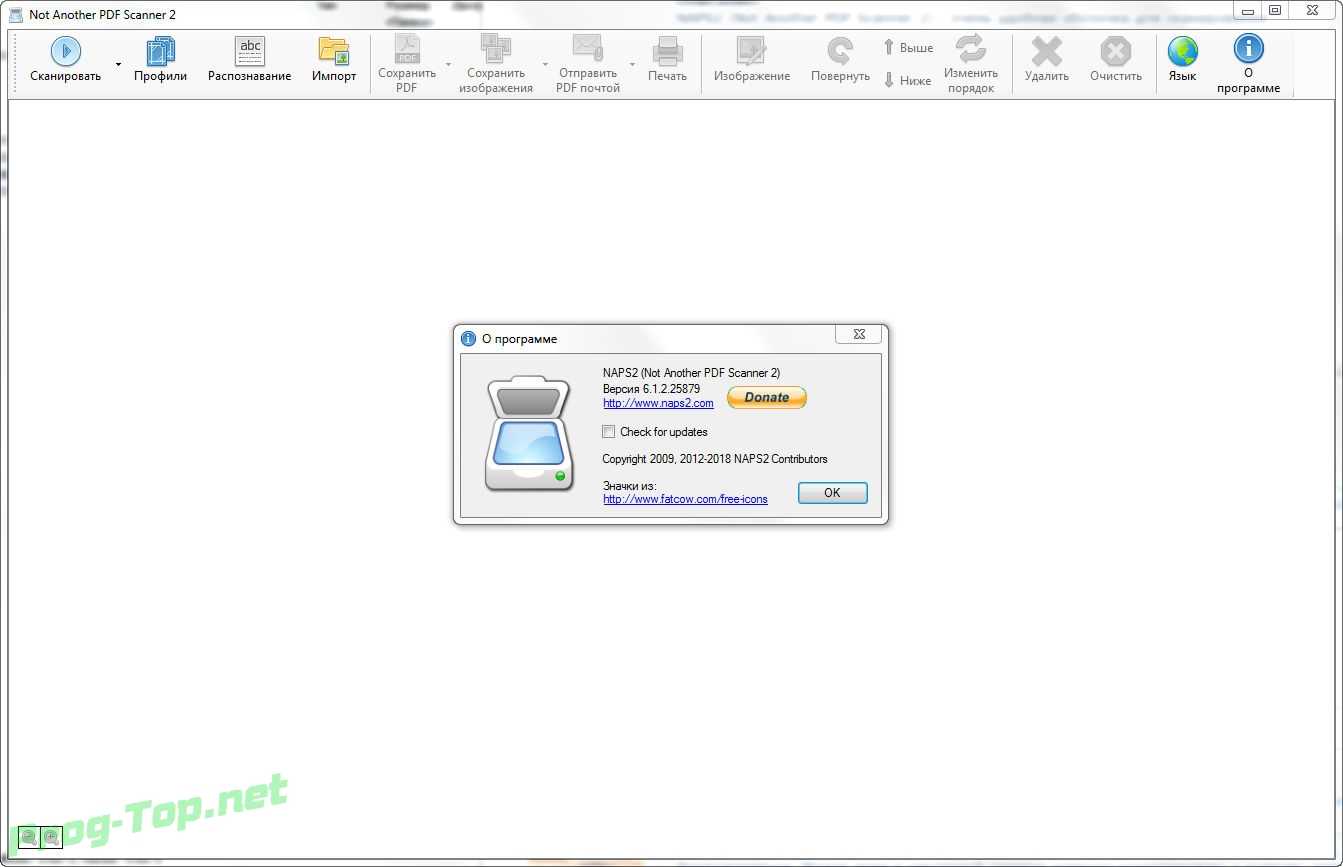
Task: Open the fatcow.com free-icons link
Action: 685,499
